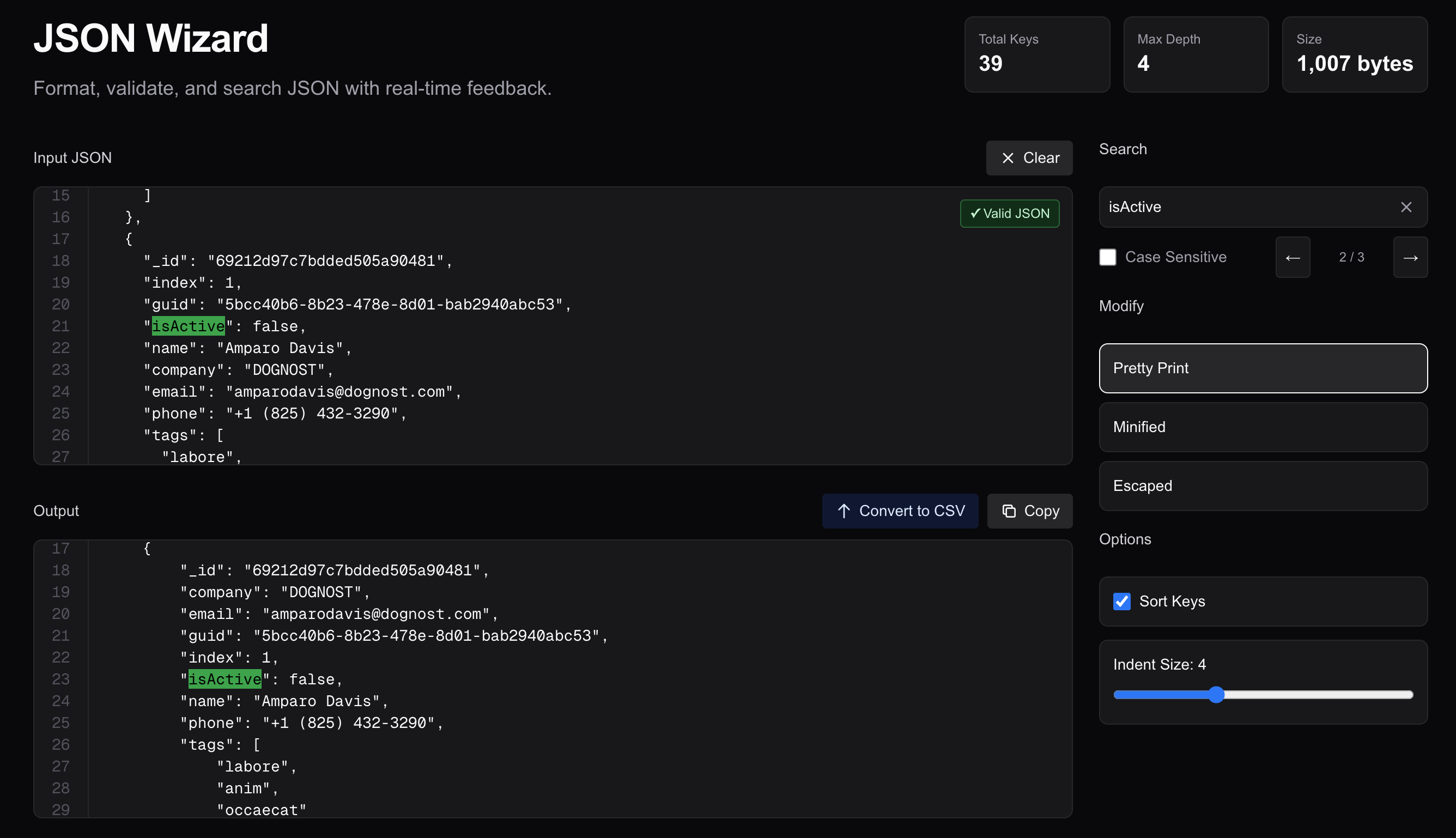Click the Convert to CSV button
Viewport: 1456px width, 838px height.
[900, 511]
